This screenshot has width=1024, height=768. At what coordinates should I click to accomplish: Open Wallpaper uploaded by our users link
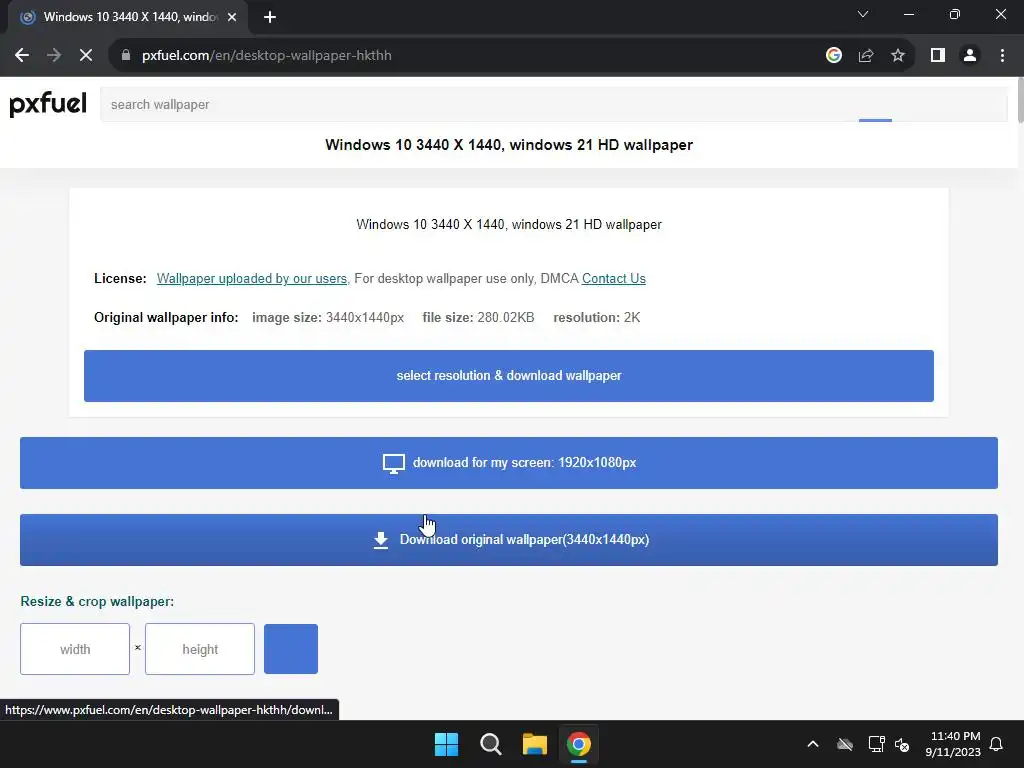click(251, 278)
